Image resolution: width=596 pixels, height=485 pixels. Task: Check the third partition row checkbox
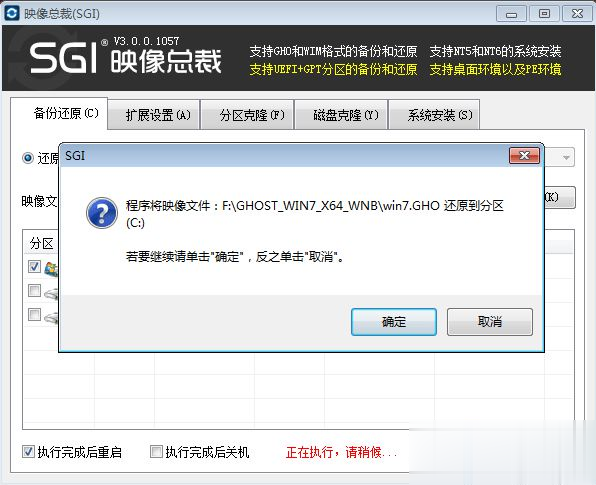[x=34, y=314]
